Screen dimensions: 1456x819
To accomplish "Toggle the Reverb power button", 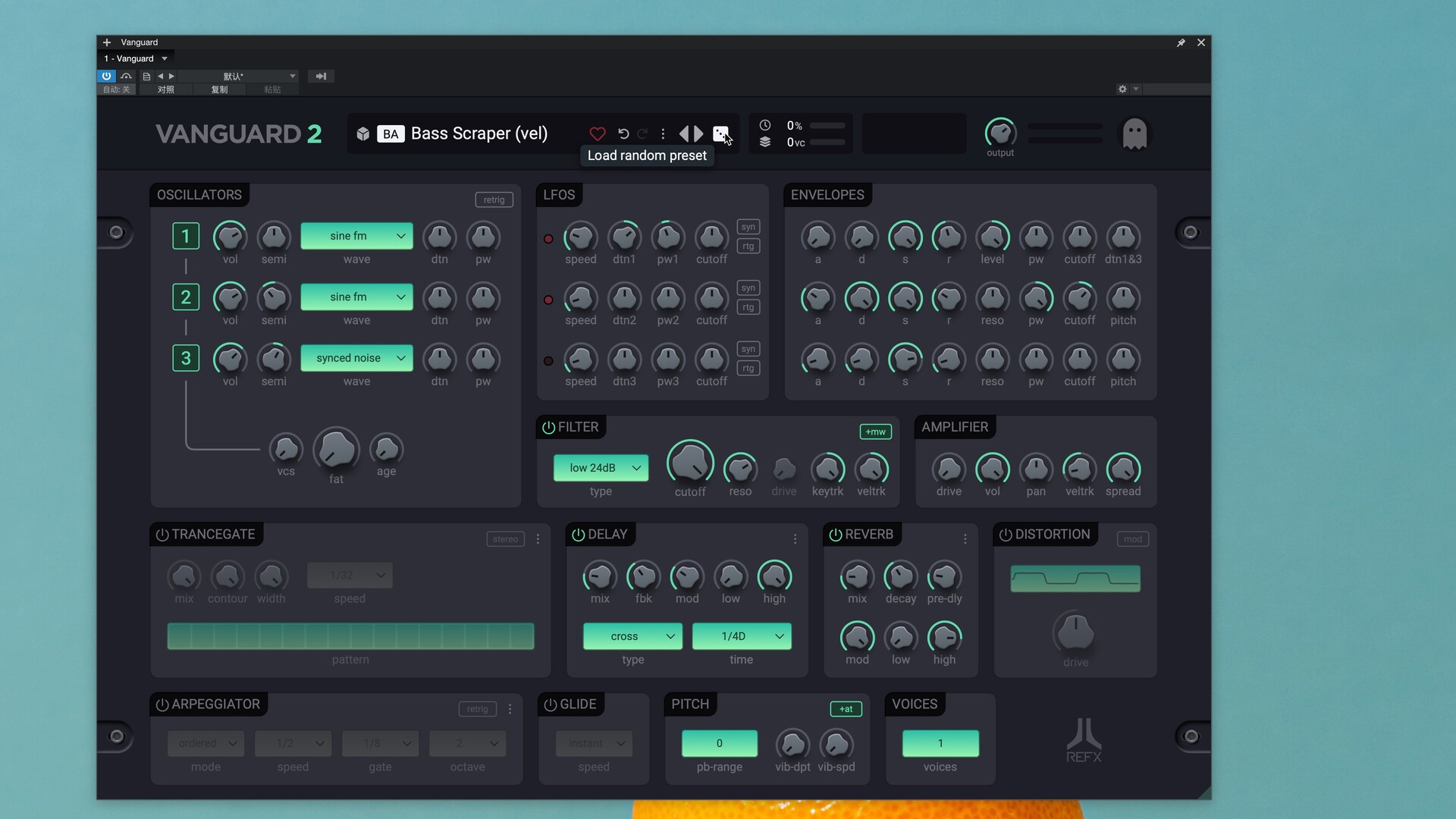I will (x=836, y=535).
